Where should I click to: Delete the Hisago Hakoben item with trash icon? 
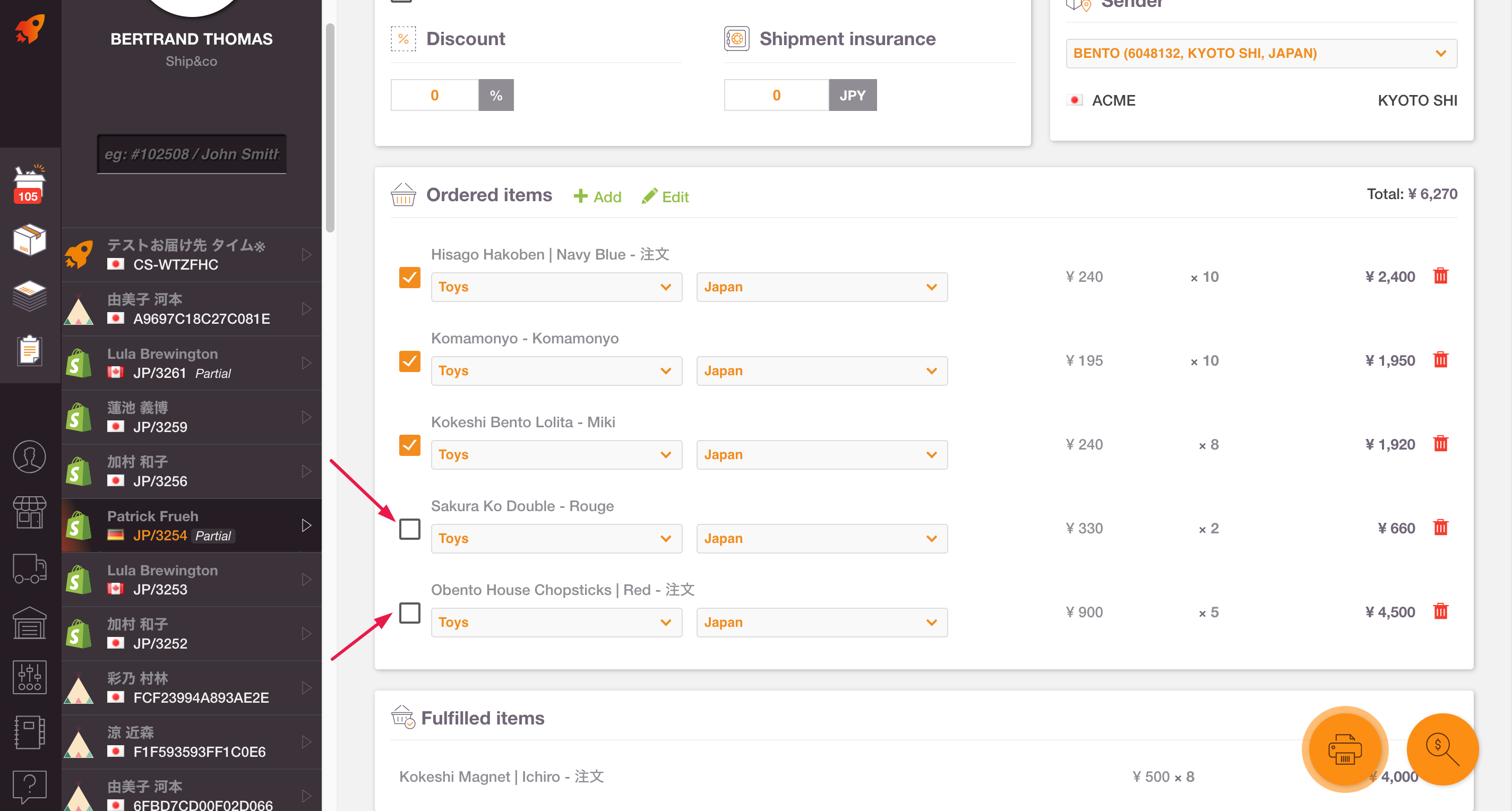pos(1440,276)
